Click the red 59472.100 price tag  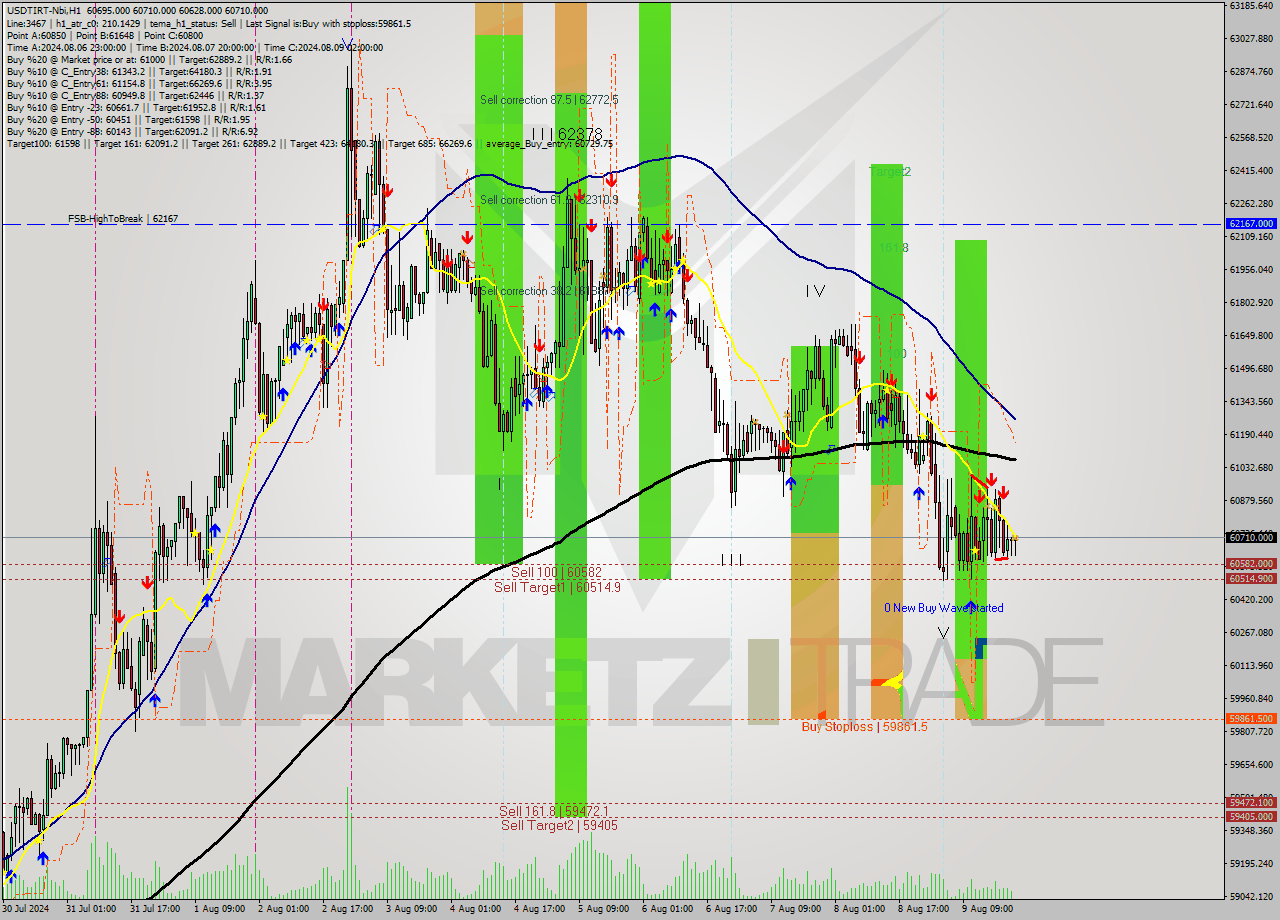click(1251, 802)
